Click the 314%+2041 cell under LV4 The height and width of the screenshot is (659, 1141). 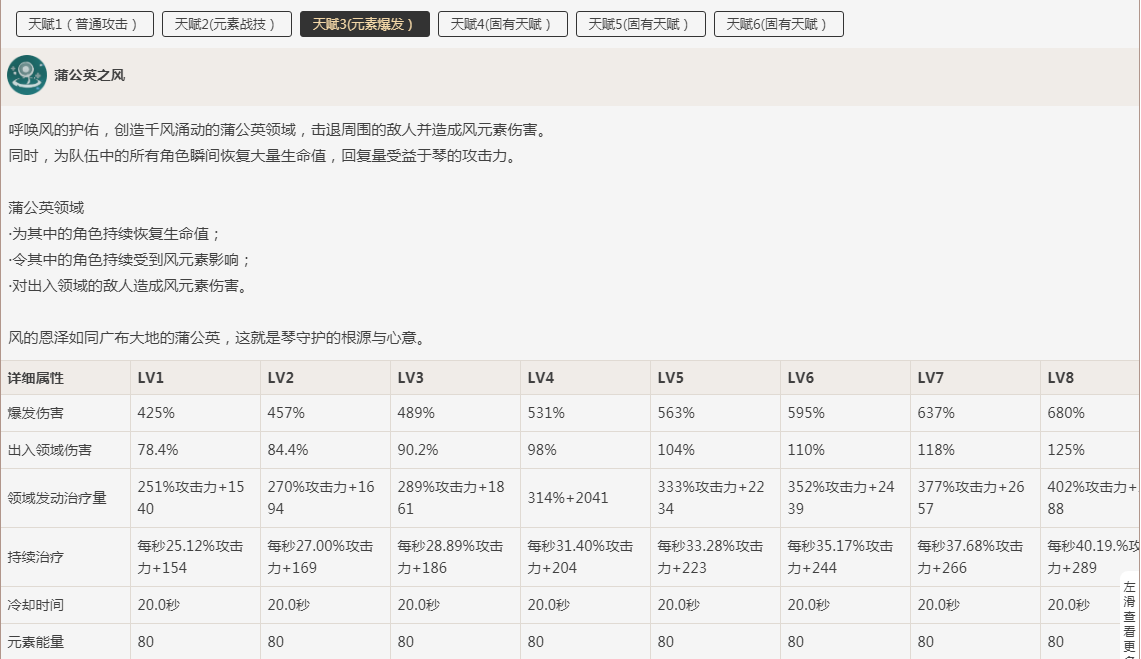(568, 497)
